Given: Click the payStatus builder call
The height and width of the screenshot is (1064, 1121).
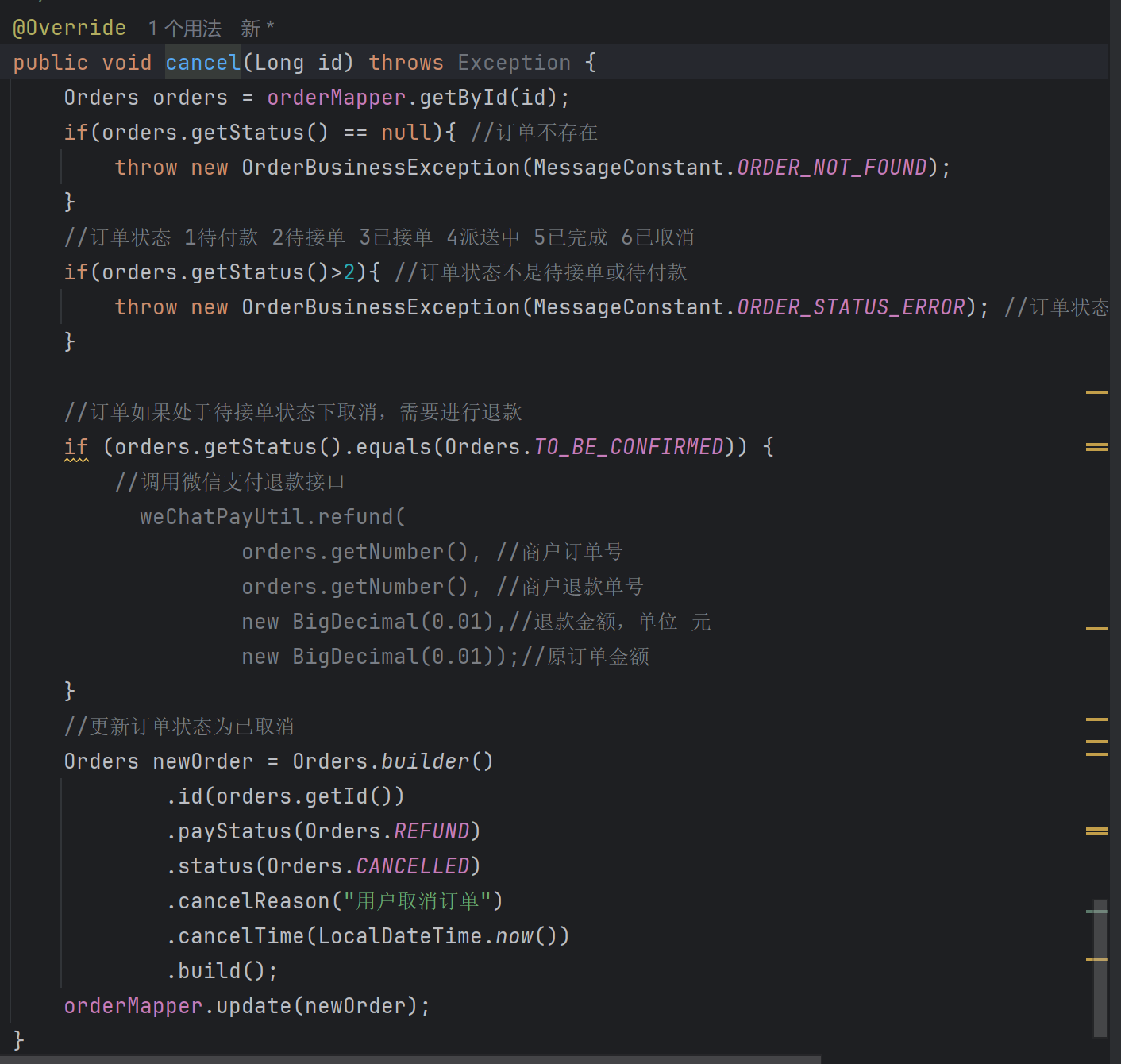Looking at the screenshot, I should 235,831.
